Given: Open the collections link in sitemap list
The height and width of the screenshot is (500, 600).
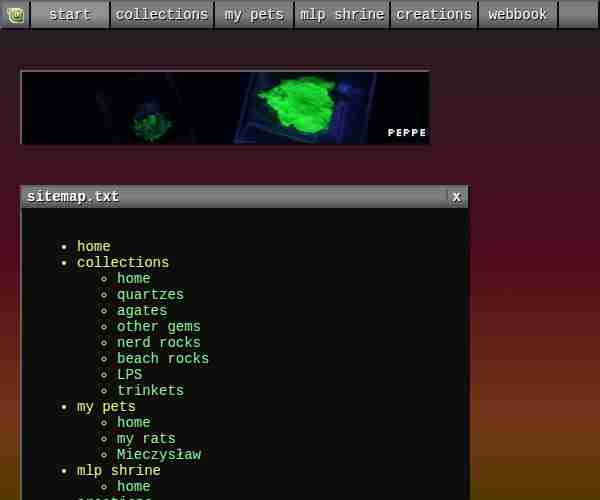Looking at the screenshot, I should click(123, 263).
